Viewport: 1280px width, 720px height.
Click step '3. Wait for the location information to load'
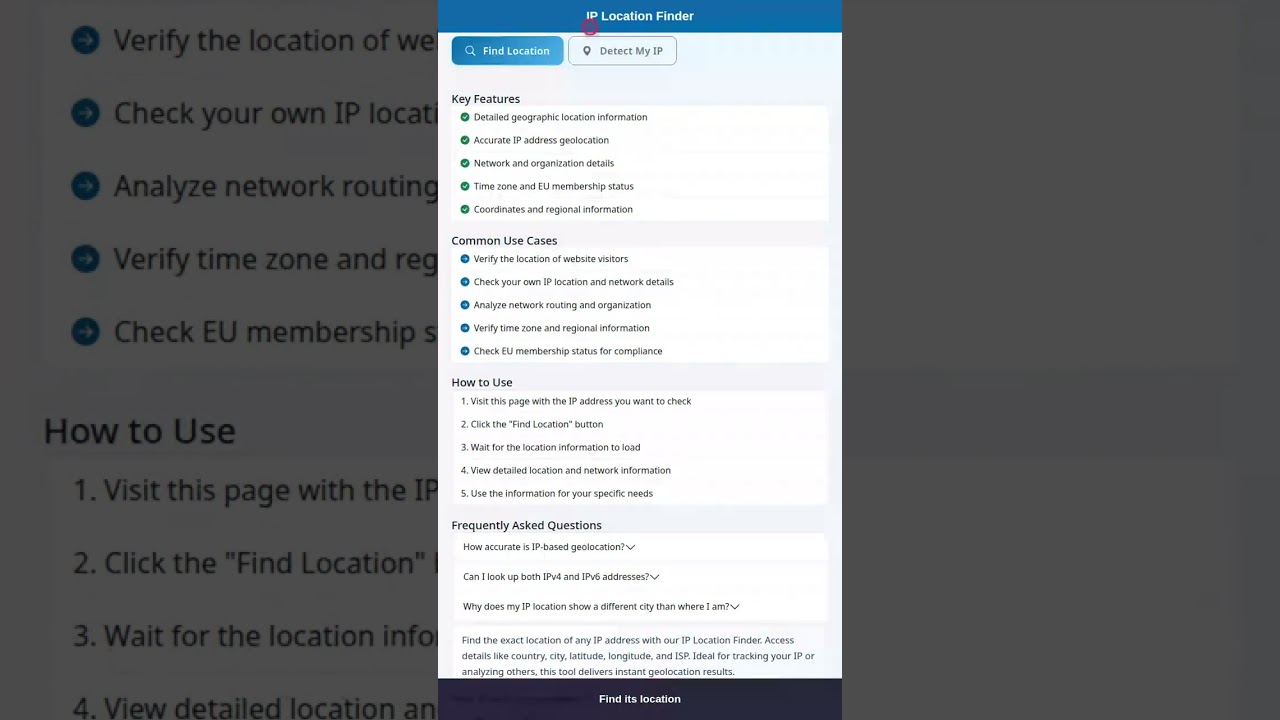(551, 447)
